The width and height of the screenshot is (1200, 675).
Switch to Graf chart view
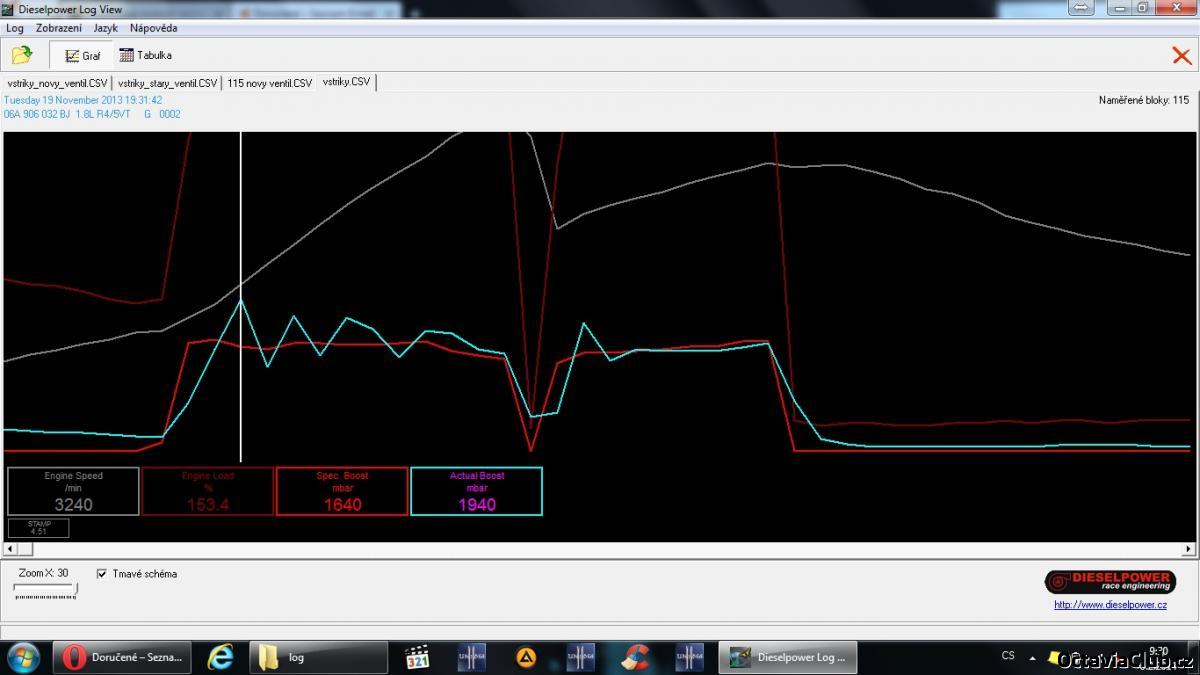click(x=83, y=56)
